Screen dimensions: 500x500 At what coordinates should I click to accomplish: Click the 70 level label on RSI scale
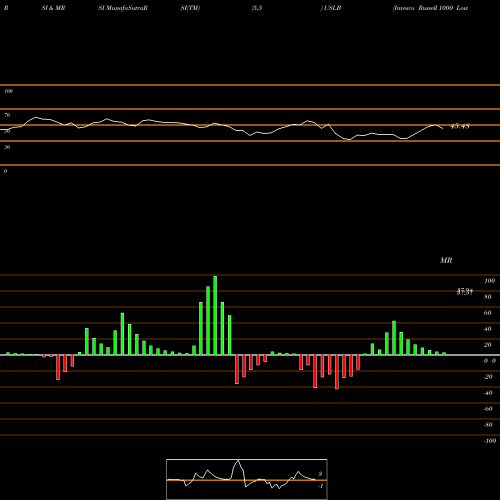(7, 115)
